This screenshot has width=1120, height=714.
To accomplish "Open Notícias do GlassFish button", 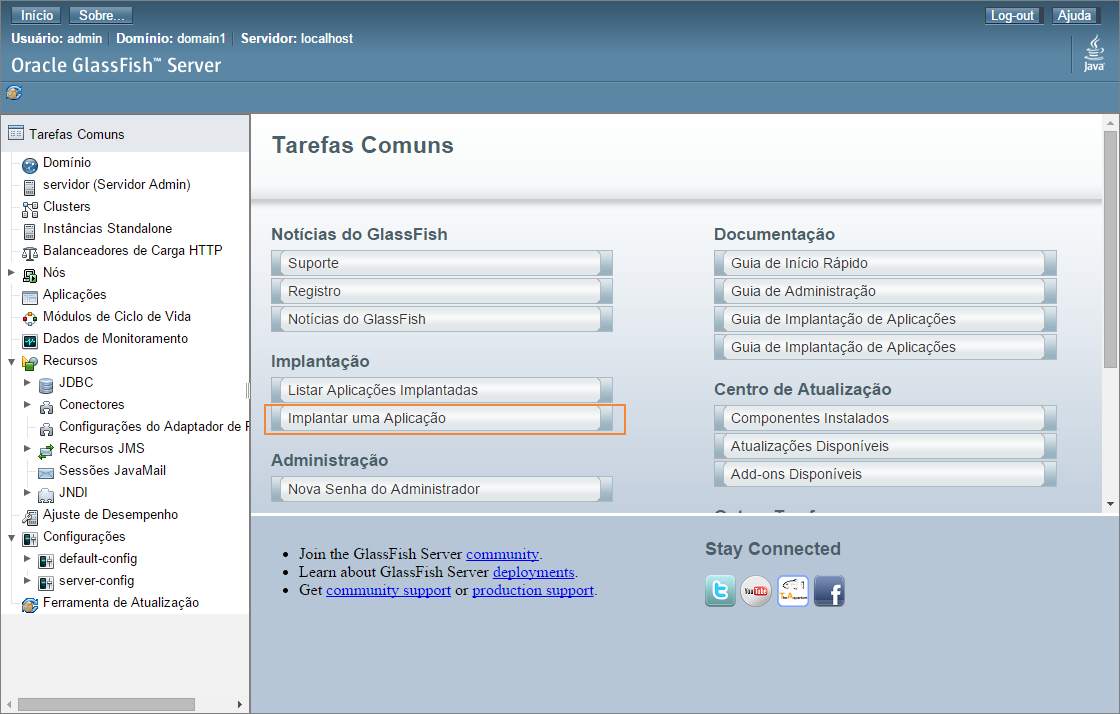I will coord(441,319).
